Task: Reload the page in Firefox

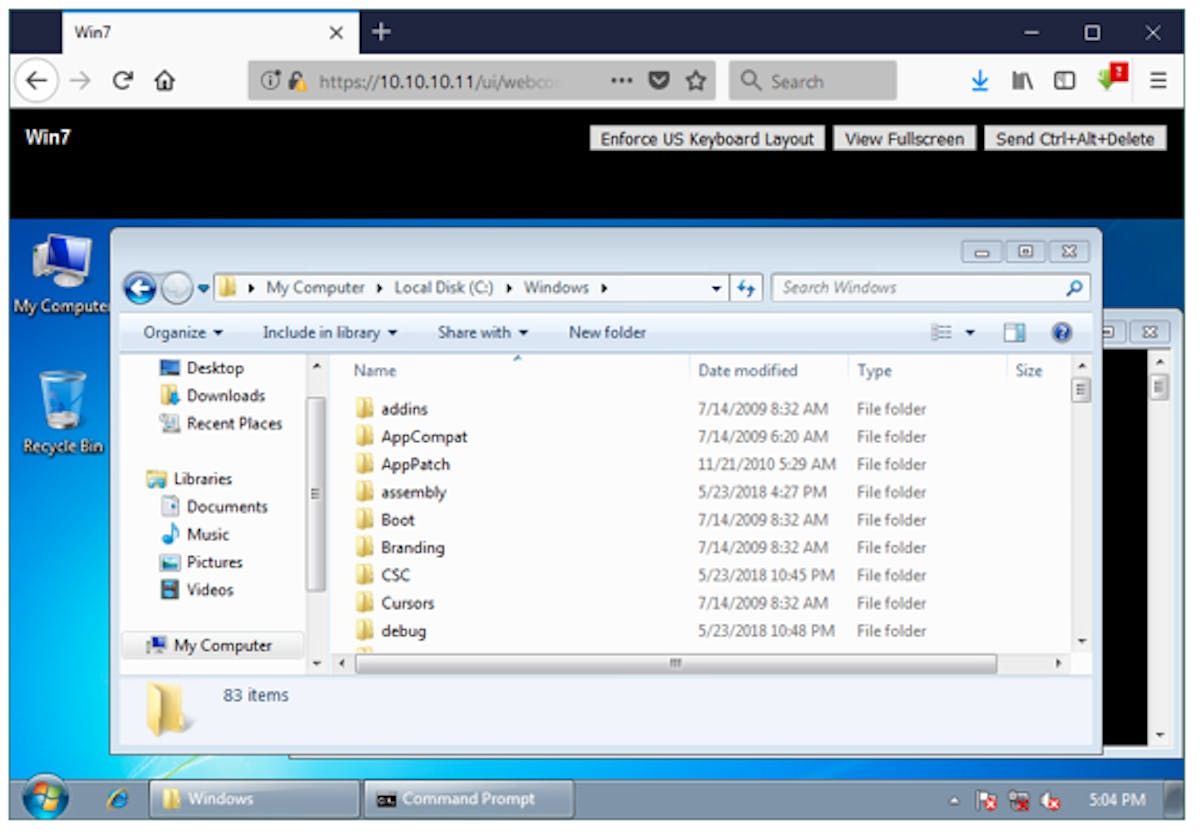Action: (x=123, y=82)
